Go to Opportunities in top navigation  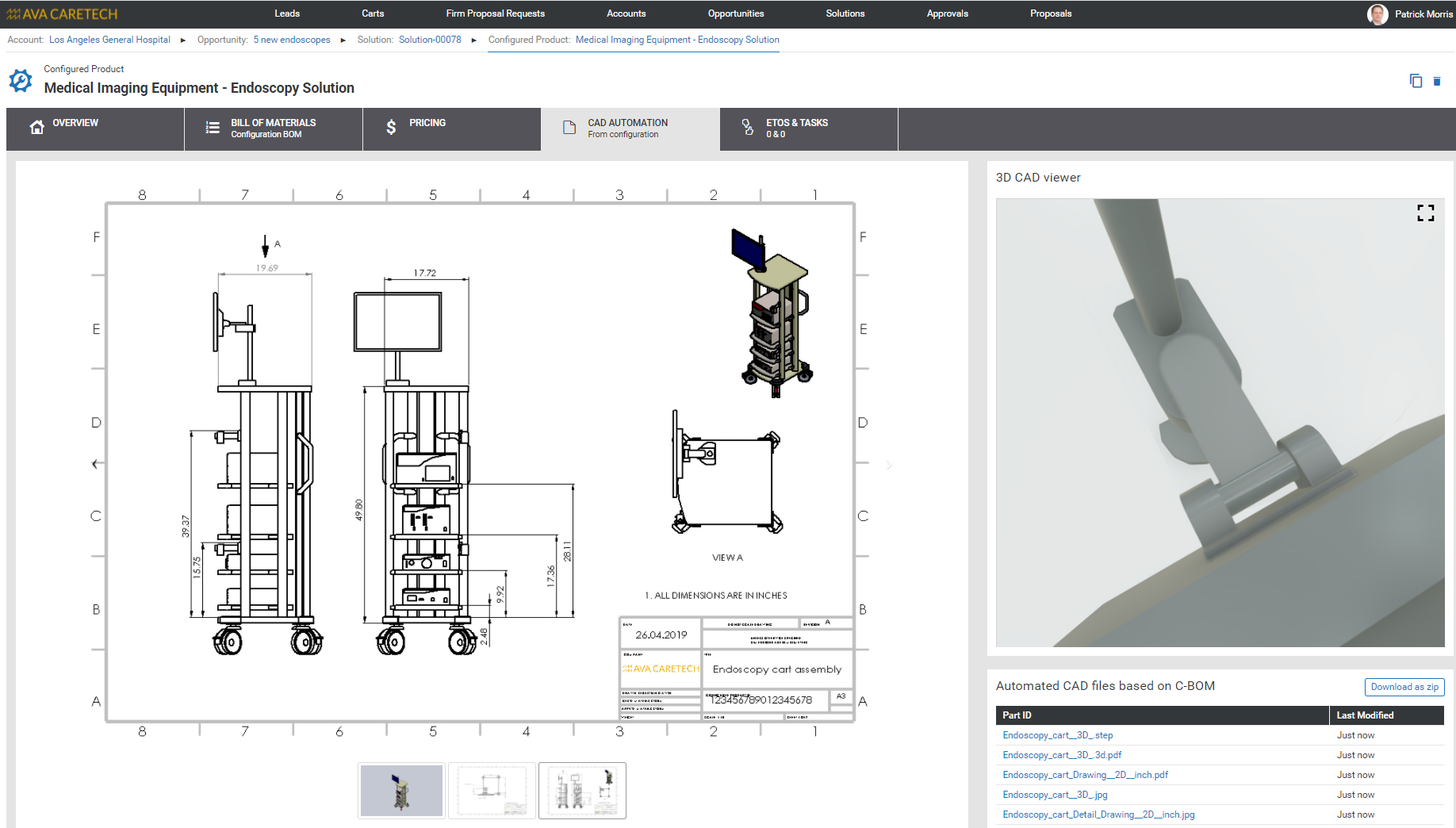pos(735,13)
